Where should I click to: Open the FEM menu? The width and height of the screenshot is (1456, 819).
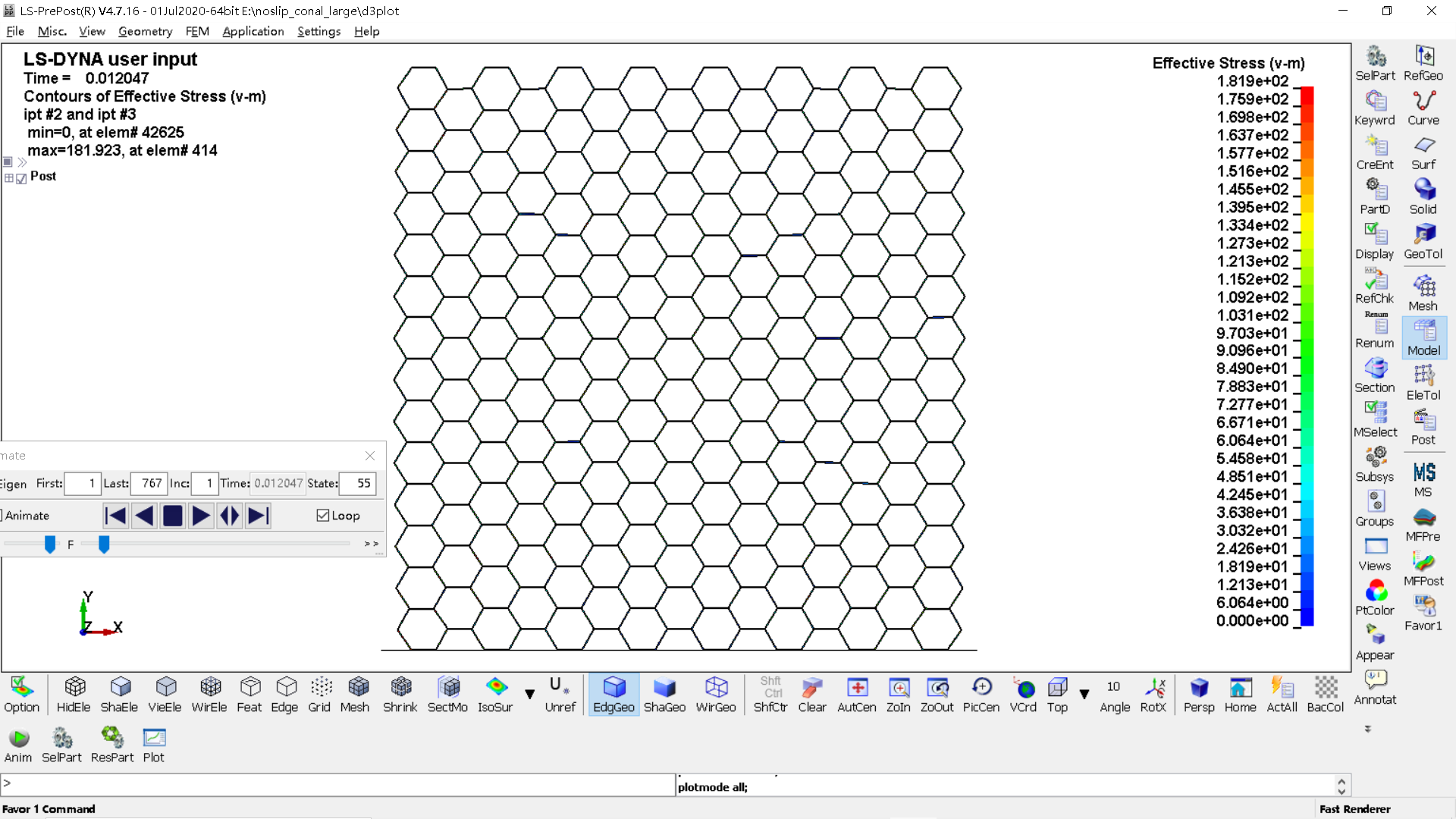tap(198, 31)
